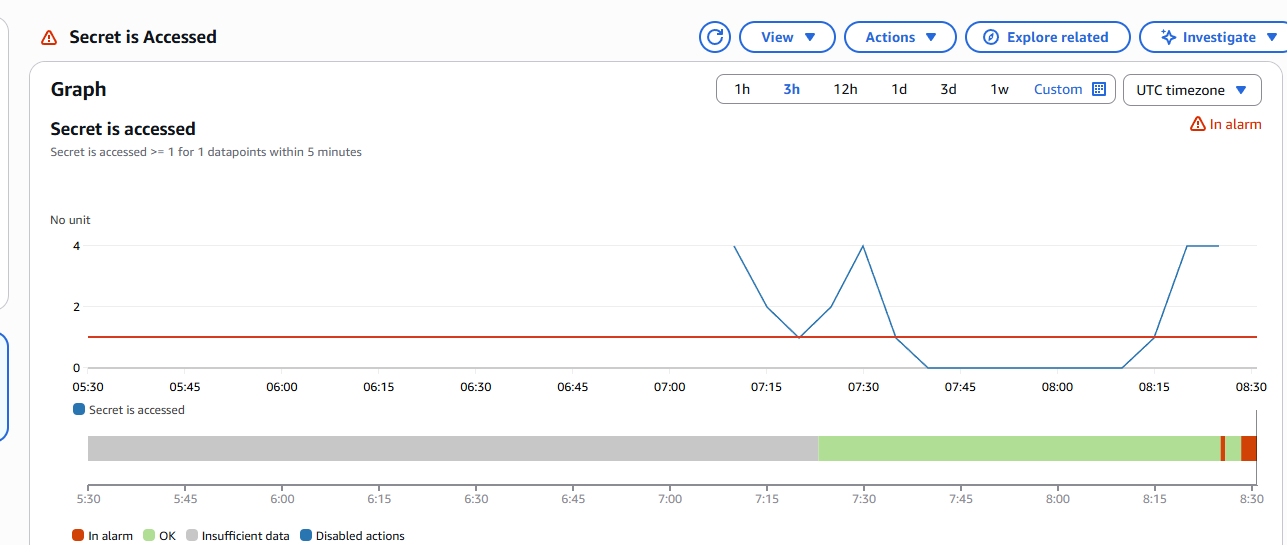Click the sparkle icon in Investigate button

pyautogui.click(x=1167, y=37)
